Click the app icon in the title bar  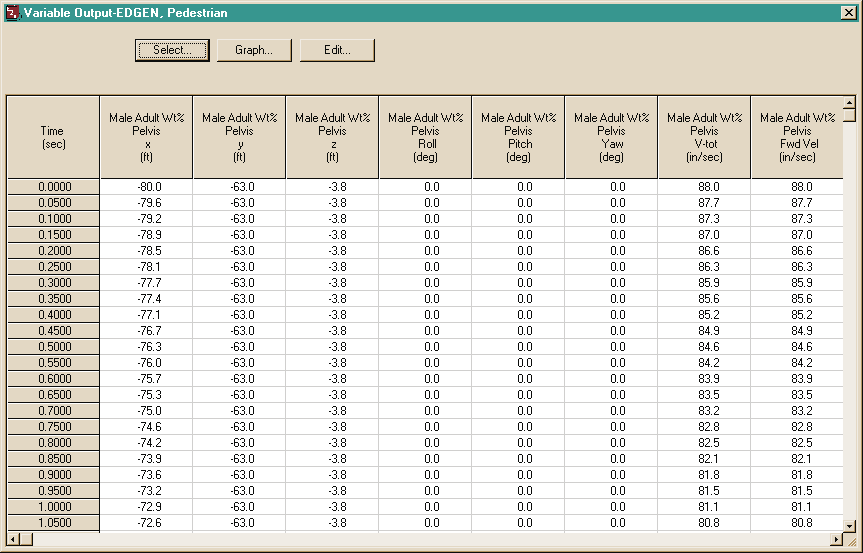click(x=12, y=12)
